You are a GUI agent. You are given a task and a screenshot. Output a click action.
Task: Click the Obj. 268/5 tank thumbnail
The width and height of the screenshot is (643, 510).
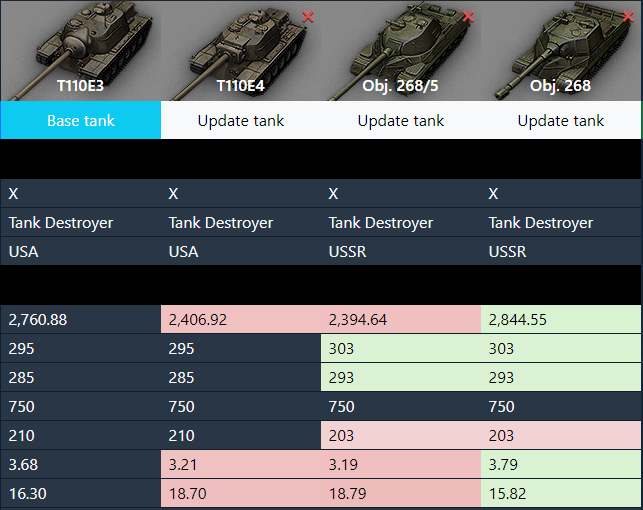point(401,50)
